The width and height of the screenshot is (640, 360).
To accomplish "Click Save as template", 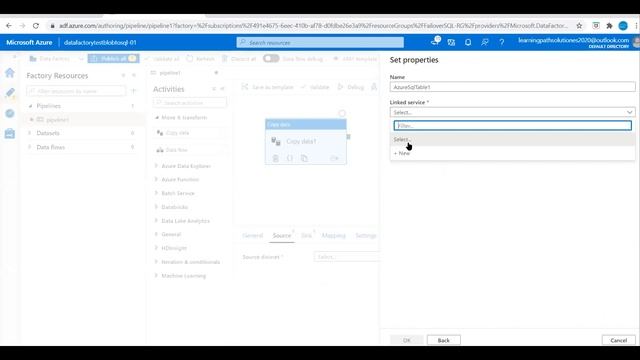I will pos(267,87).
